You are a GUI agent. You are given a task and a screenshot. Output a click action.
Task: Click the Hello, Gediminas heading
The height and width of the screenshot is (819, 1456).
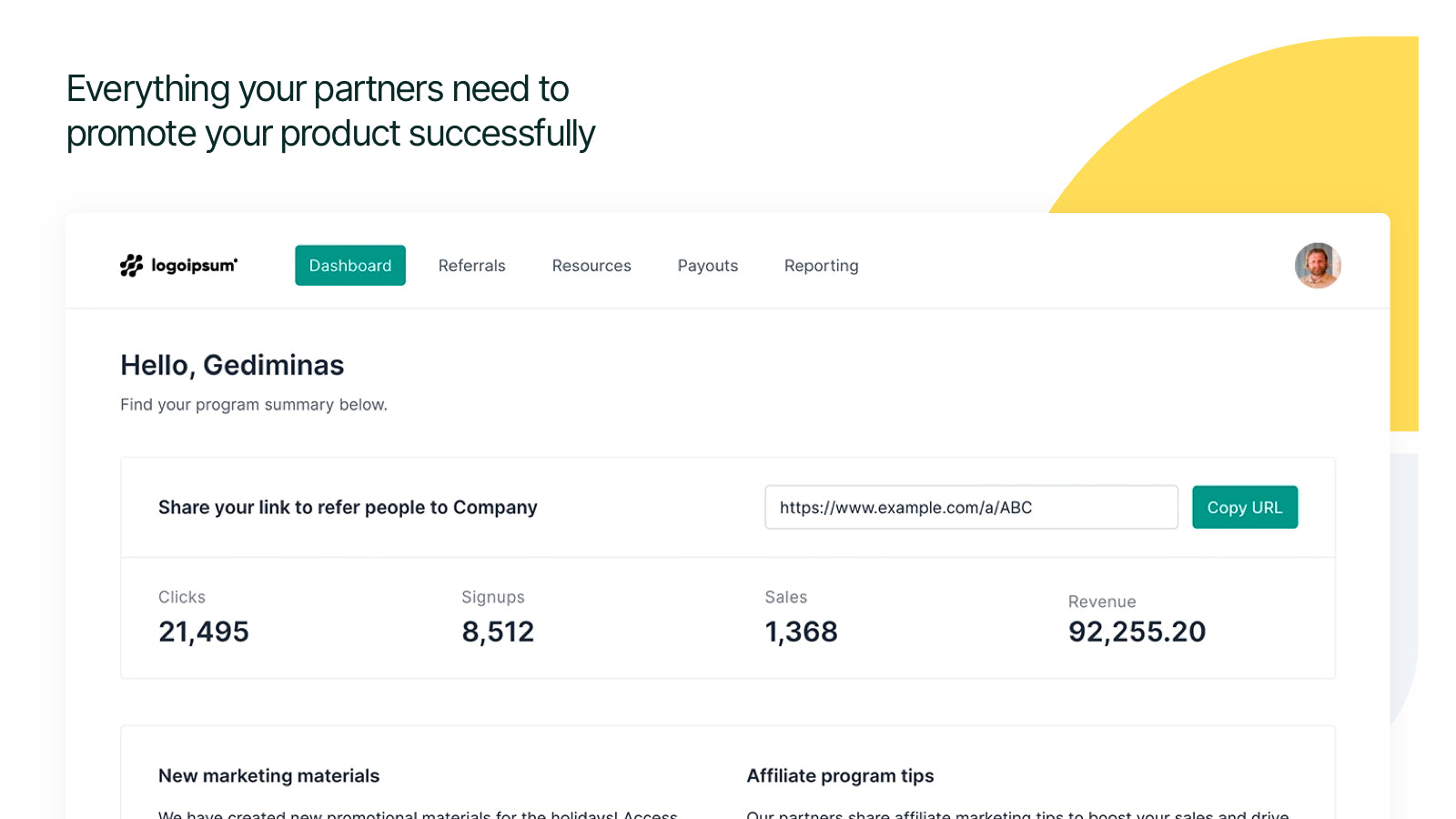coord(232,365)
